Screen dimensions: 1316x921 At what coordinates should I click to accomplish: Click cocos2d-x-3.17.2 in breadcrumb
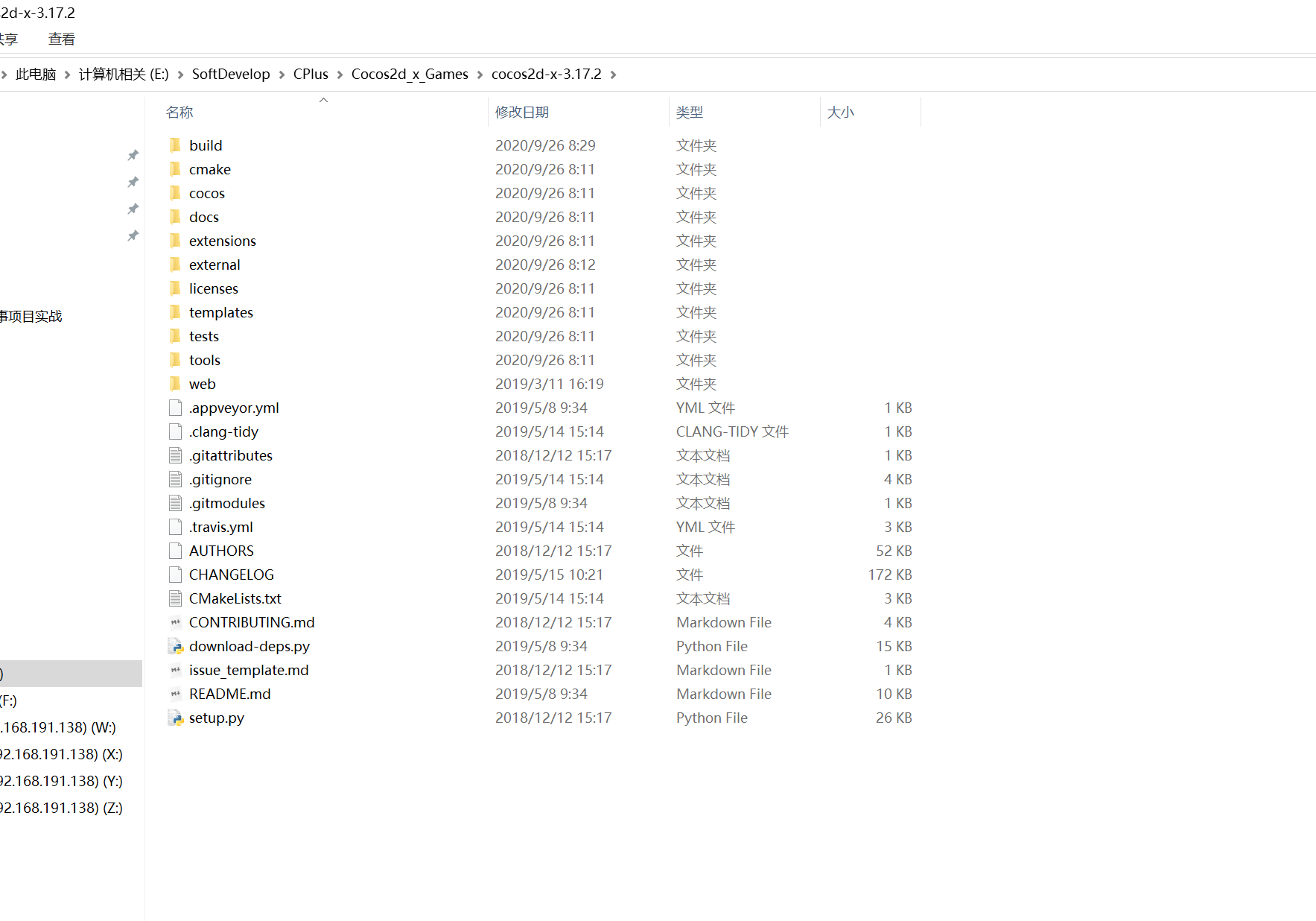coord(547,74)
